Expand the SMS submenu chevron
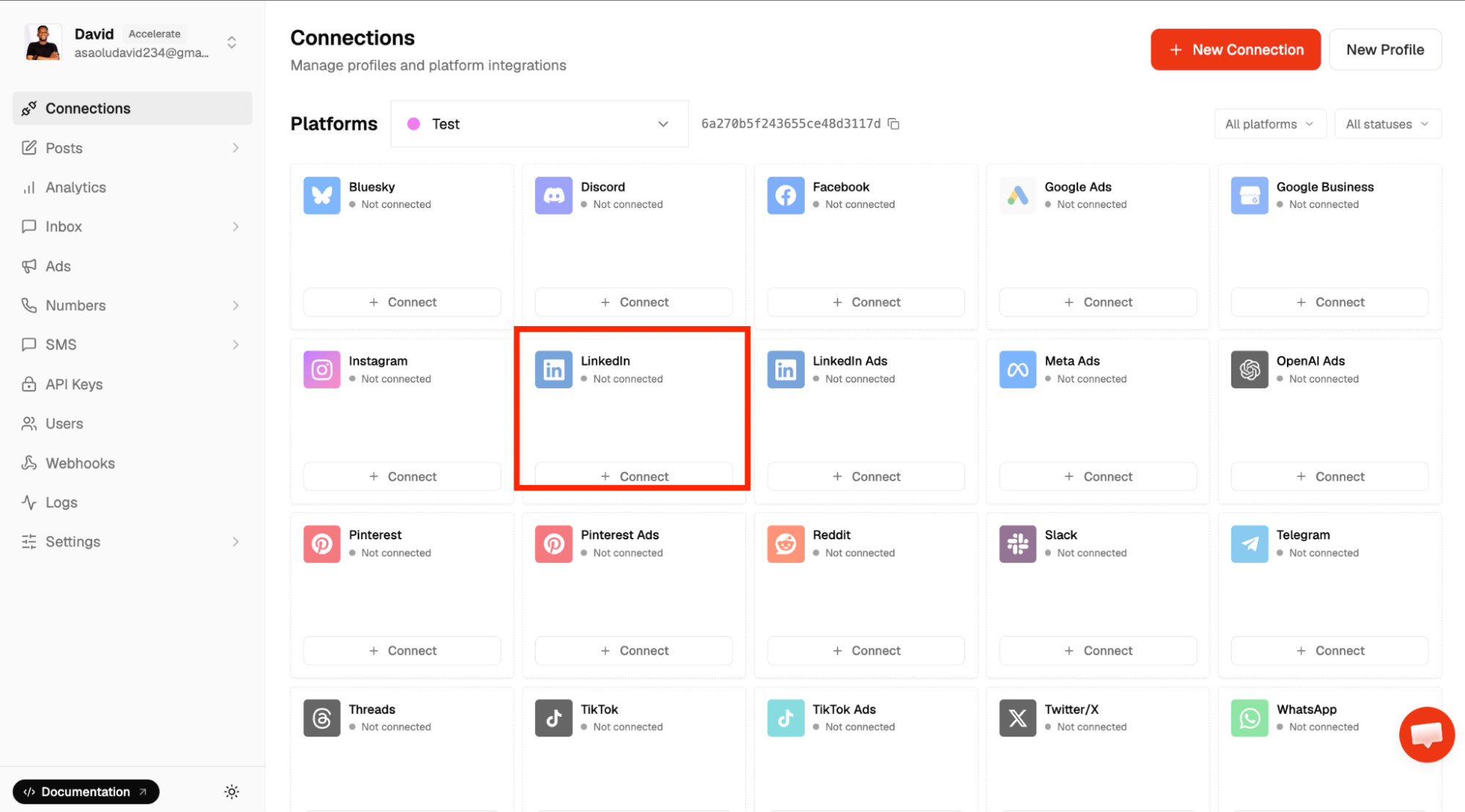The image size is (1465, 812). [x=235, y=344]
